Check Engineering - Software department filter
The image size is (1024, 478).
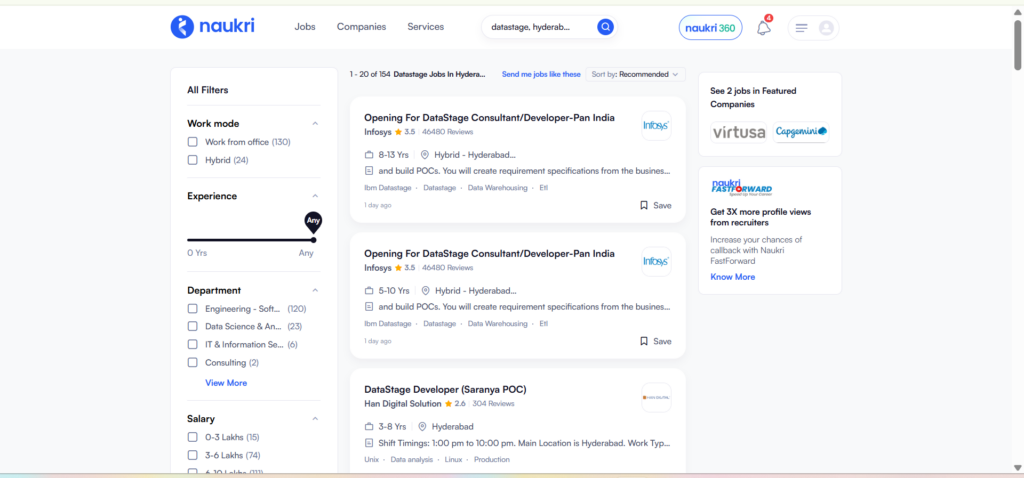pyautogui.click(x=193, y=309)
